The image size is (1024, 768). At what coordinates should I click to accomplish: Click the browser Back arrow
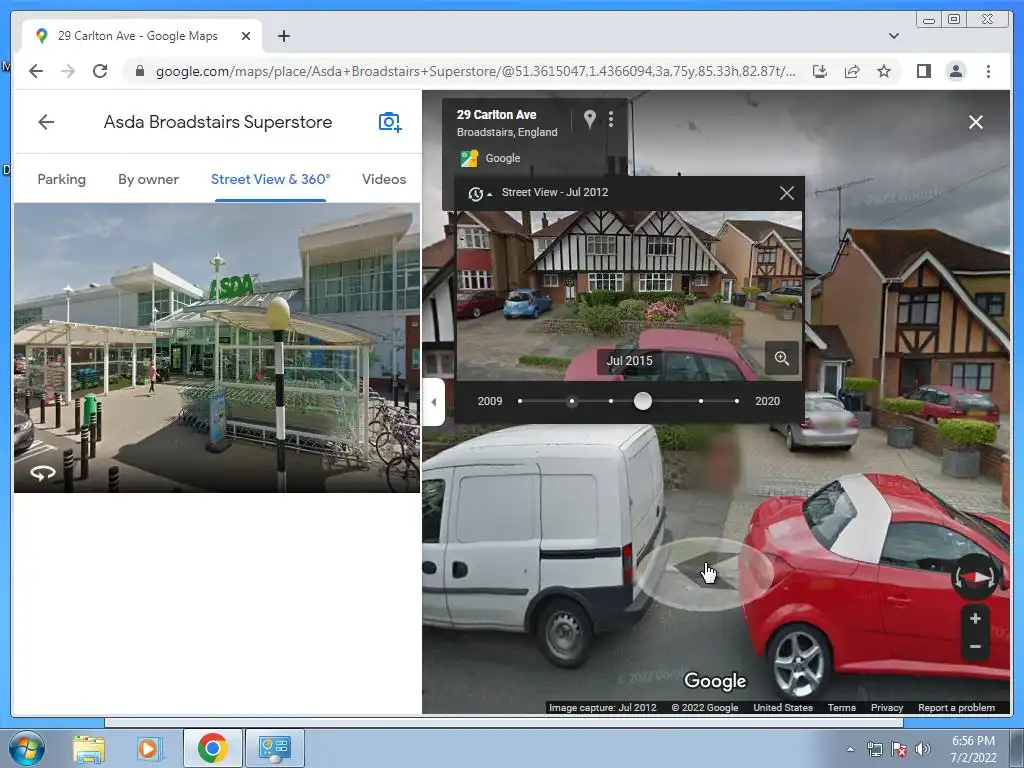(x=36, y=71)
